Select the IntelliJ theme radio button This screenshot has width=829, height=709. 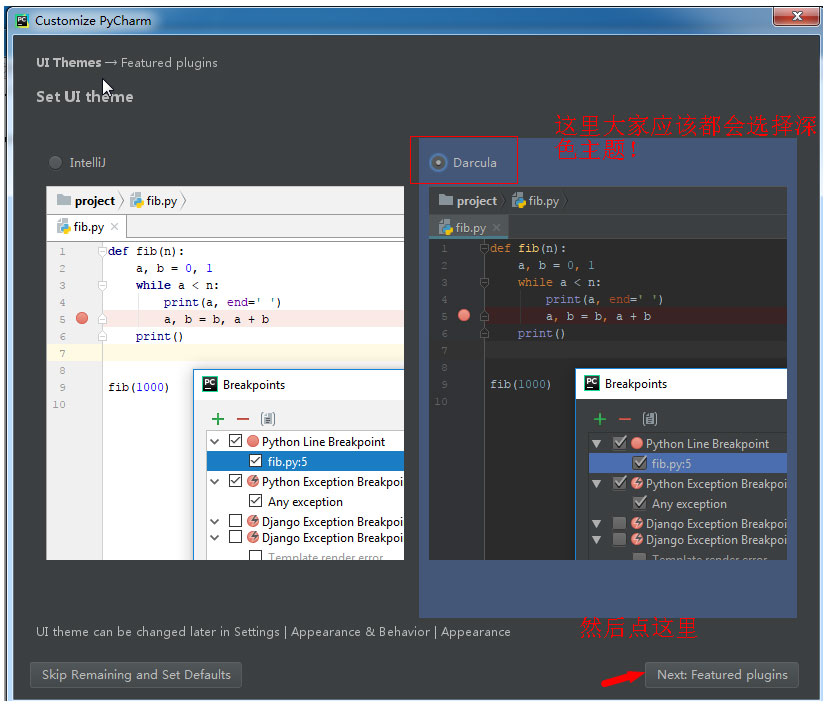click(x=55, y=162)
